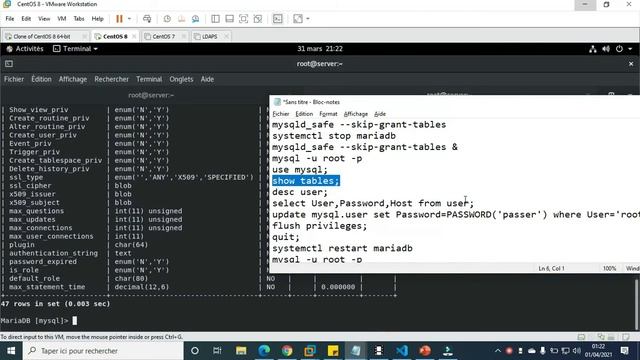
Task: Click the Windows search box 'Taper ici pour rechercher'
Action: tap(103, 351)
